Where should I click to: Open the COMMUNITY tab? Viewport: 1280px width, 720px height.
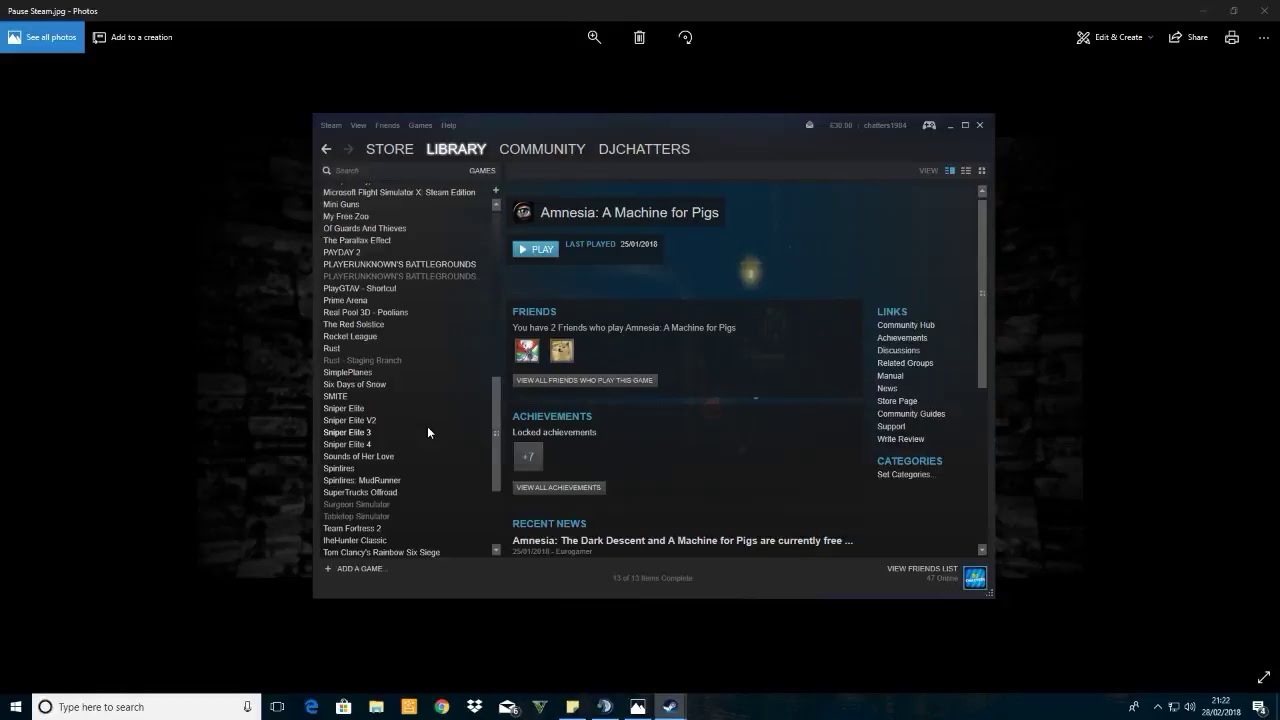(x=542, y=149)
